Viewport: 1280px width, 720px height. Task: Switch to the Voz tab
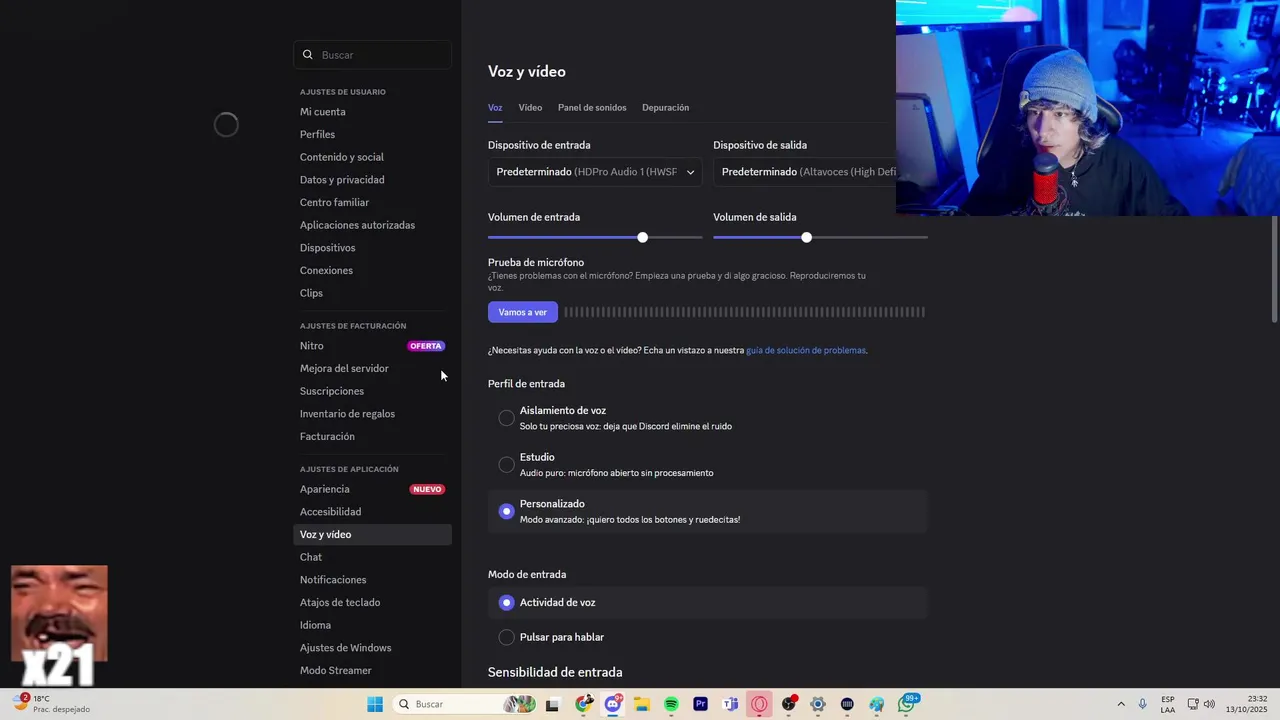[495, 107]
